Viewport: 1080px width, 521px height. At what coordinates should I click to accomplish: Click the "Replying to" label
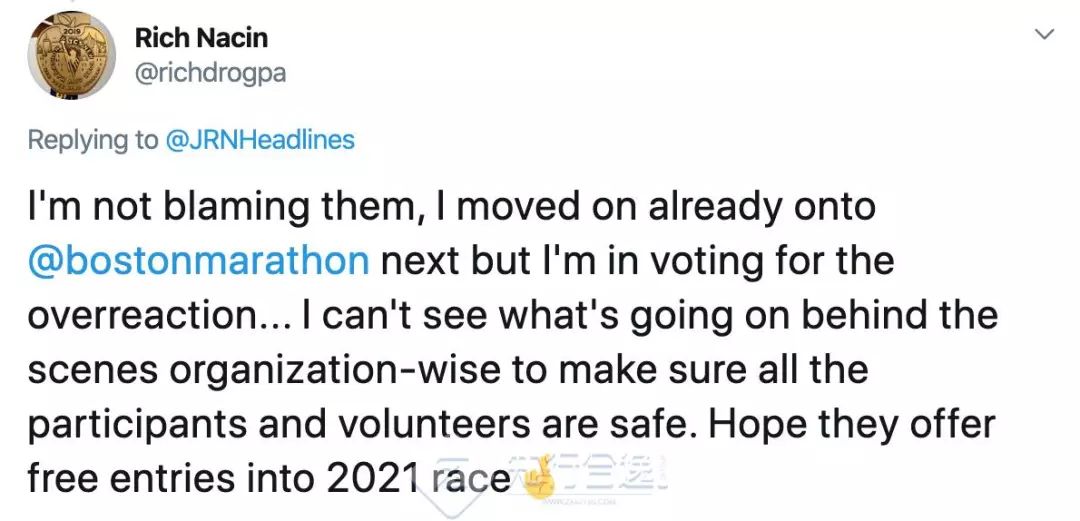click(92, 140)
